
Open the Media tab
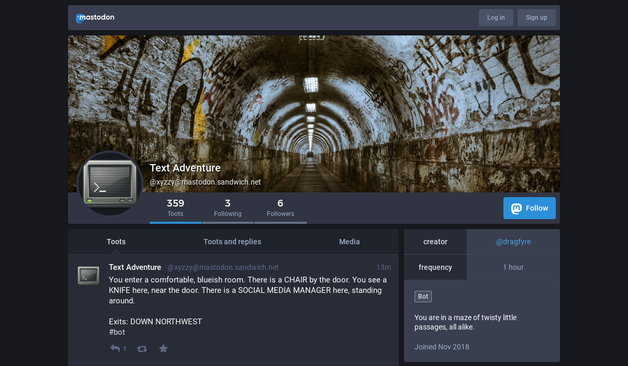(x=349, y=242)
